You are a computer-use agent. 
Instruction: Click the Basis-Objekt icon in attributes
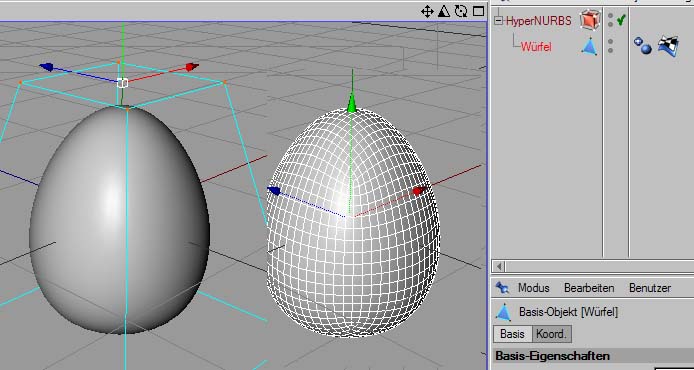[x=503, y=312]
